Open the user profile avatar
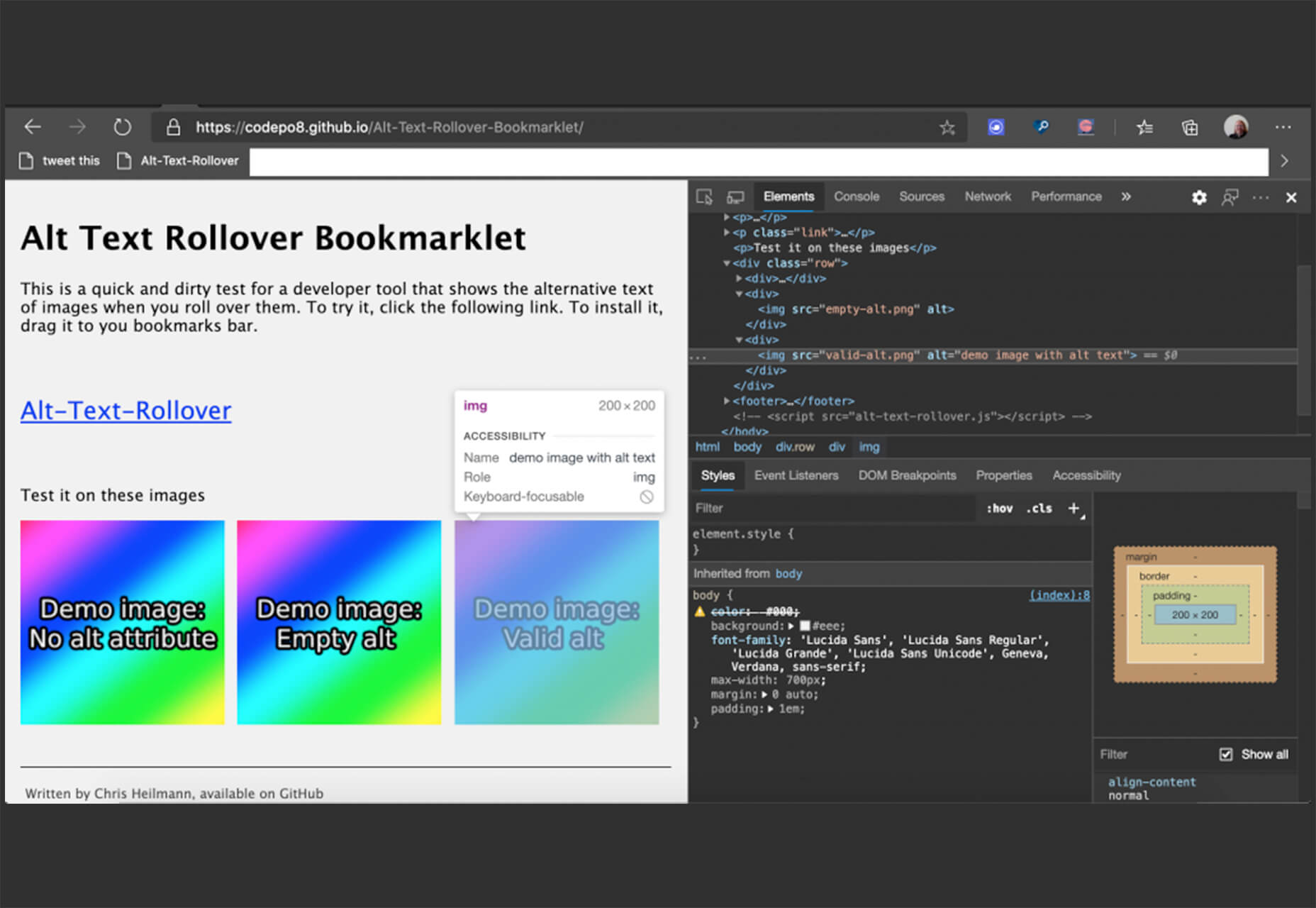Viewport: 1316px width, 908px height. [x=1236, y=127]
